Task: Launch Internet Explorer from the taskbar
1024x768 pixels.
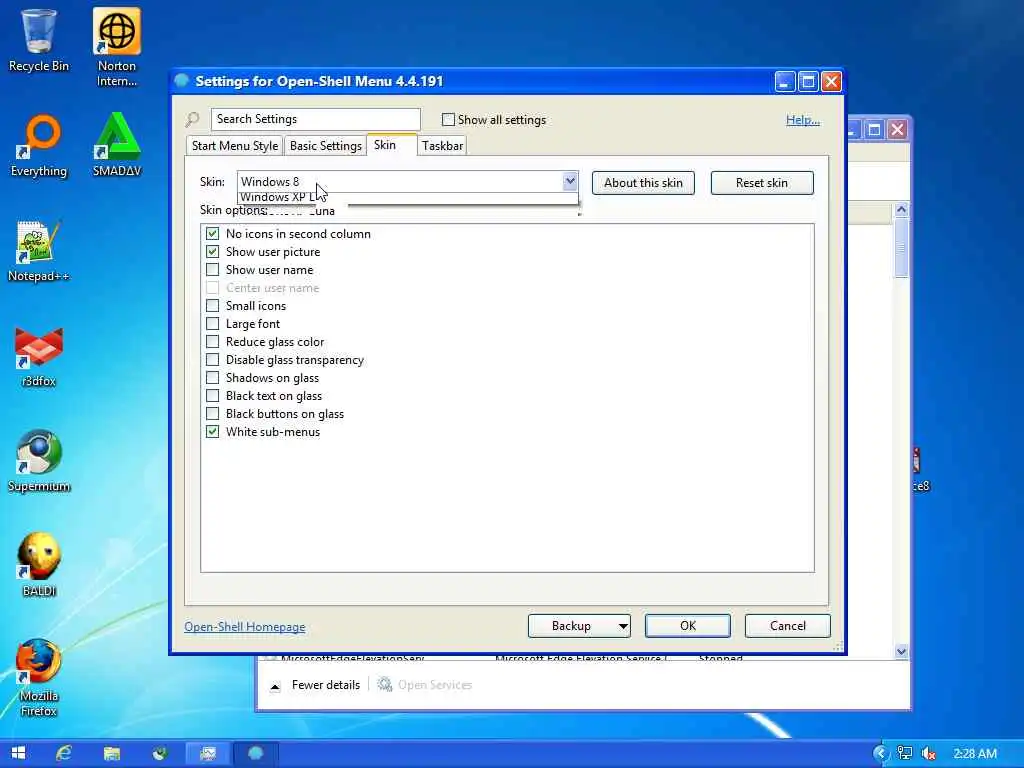Action: [64, 753]
